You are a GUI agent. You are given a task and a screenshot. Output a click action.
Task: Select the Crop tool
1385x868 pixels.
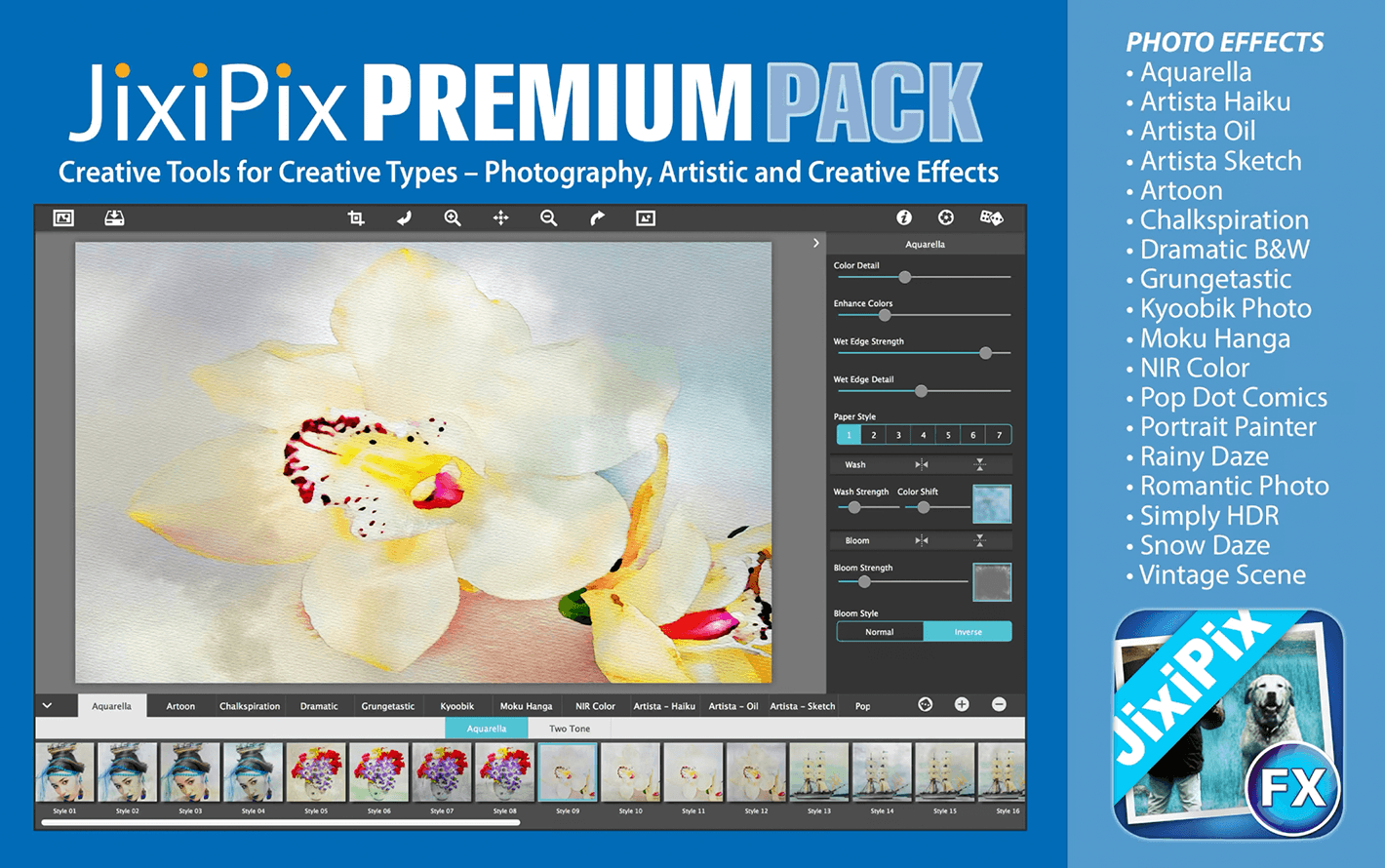pos(356,218)
